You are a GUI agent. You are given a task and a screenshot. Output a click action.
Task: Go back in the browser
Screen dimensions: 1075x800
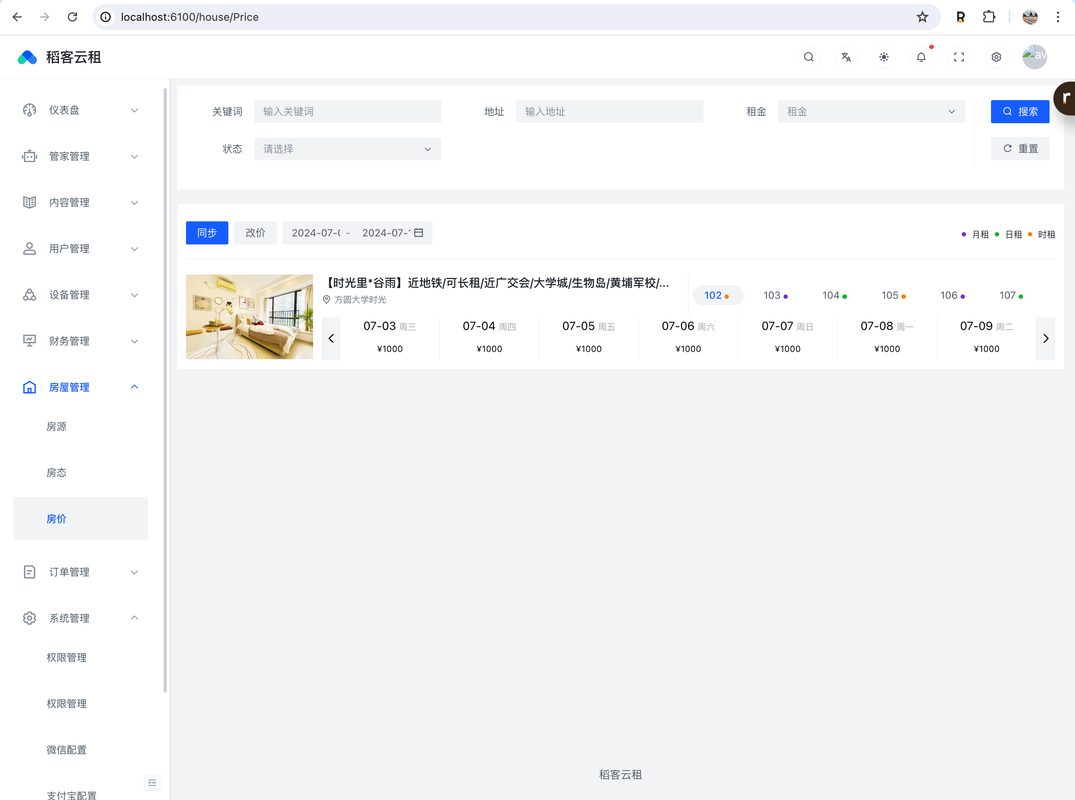17,16
